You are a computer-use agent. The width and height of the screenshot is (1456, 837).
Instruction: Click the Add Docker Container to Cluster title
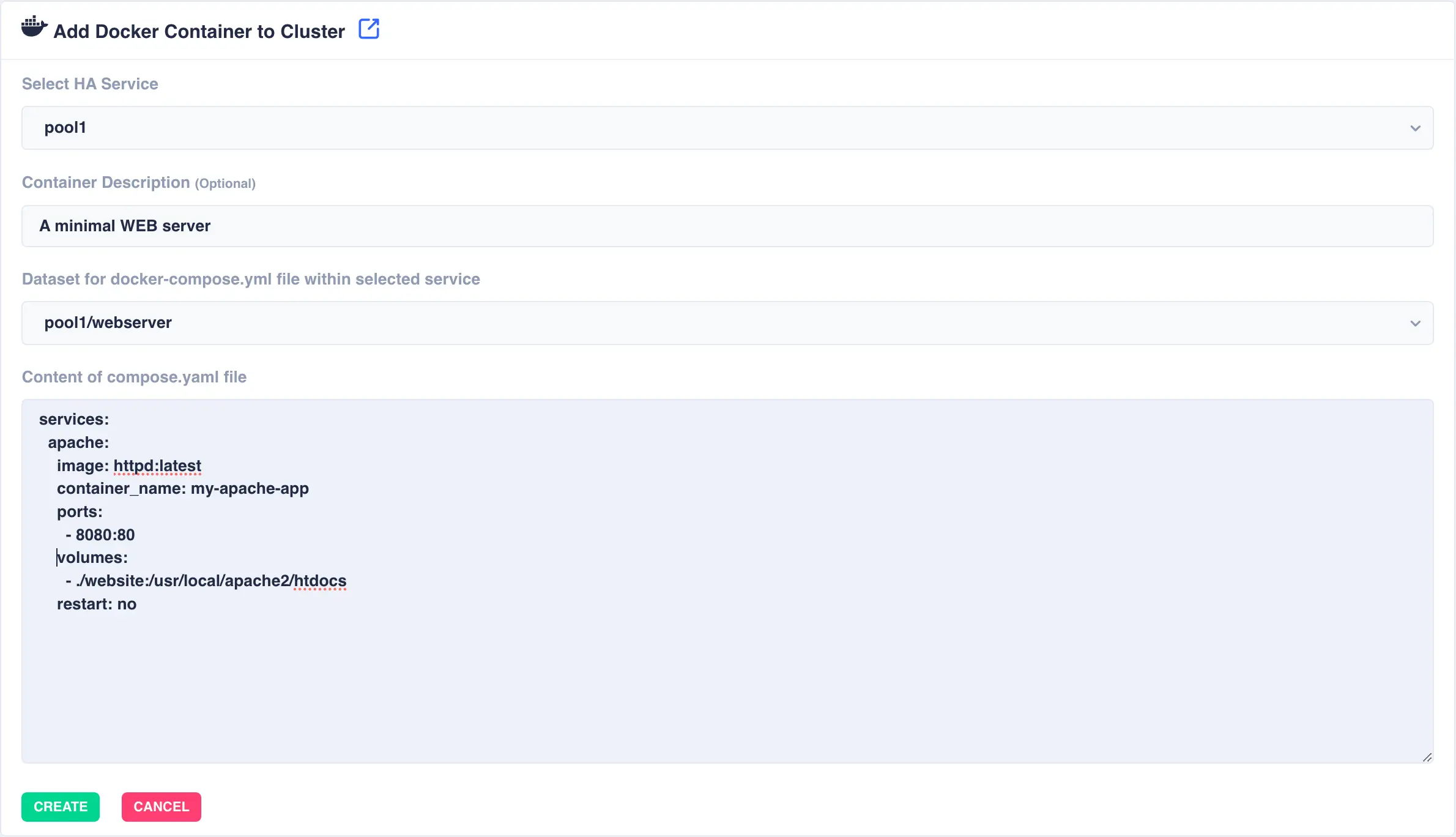click(199, 31)
